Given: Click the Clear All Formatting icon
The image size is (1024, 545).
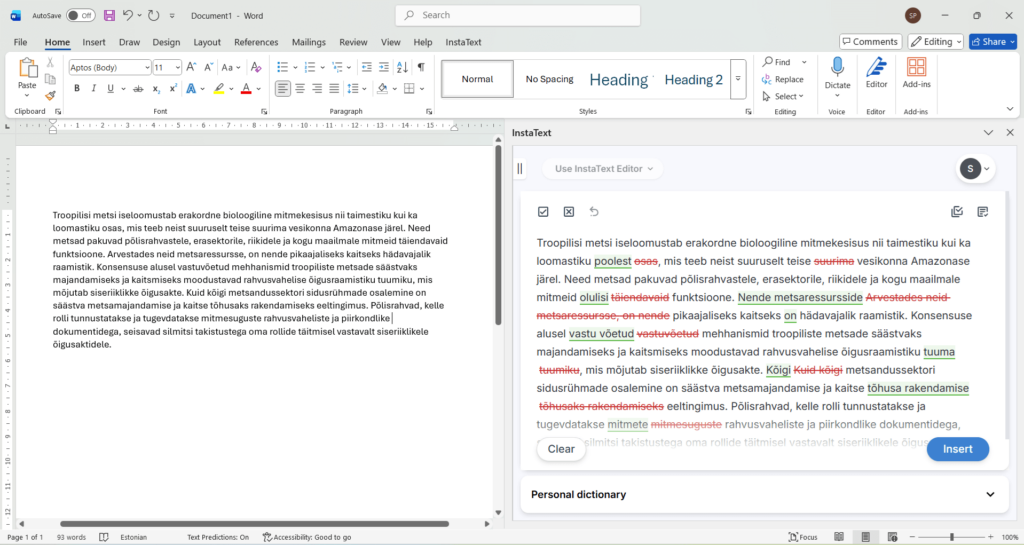Looking at the screenshot, I should point(255,67).
